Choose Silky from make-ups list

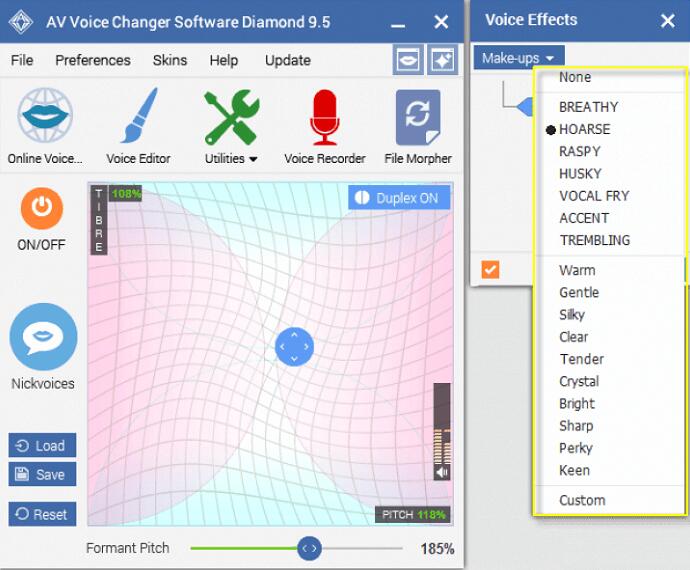pos(572,315)
